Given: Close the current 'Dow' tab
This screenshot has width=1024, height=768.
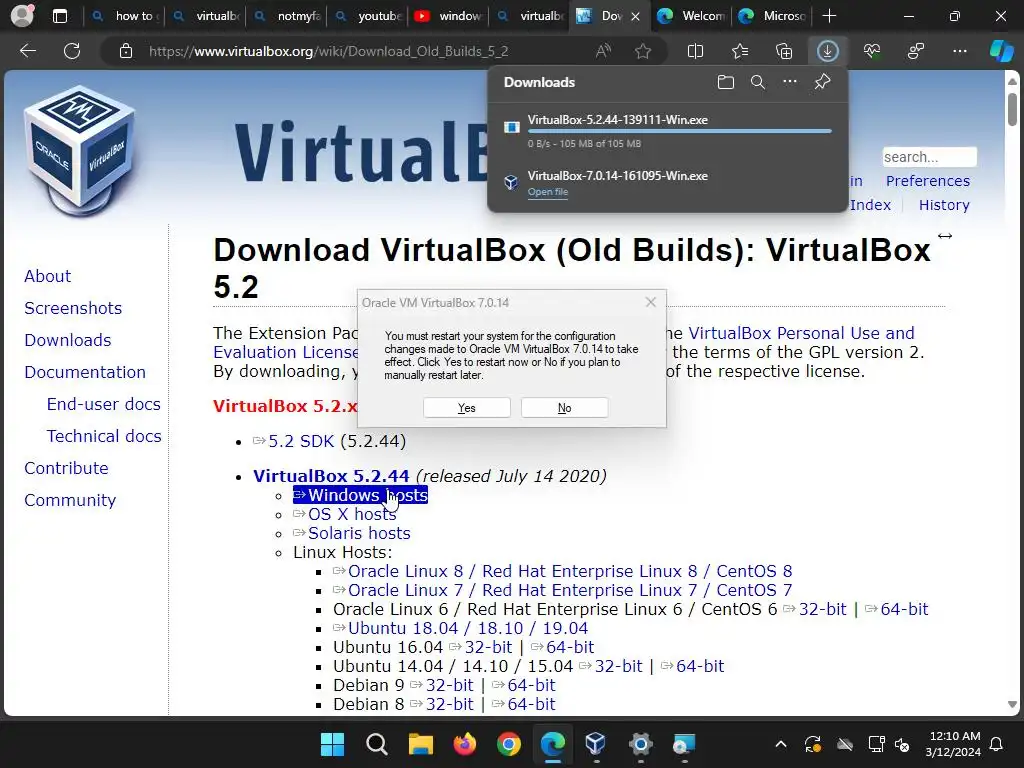Looking at the screenshot, I should click(635, 16).
